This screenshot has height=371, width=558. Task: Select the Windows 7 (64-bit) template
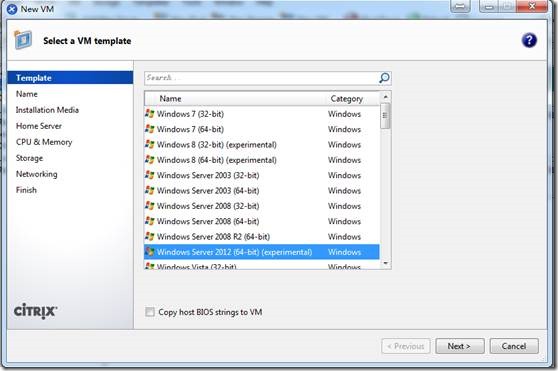262,129
